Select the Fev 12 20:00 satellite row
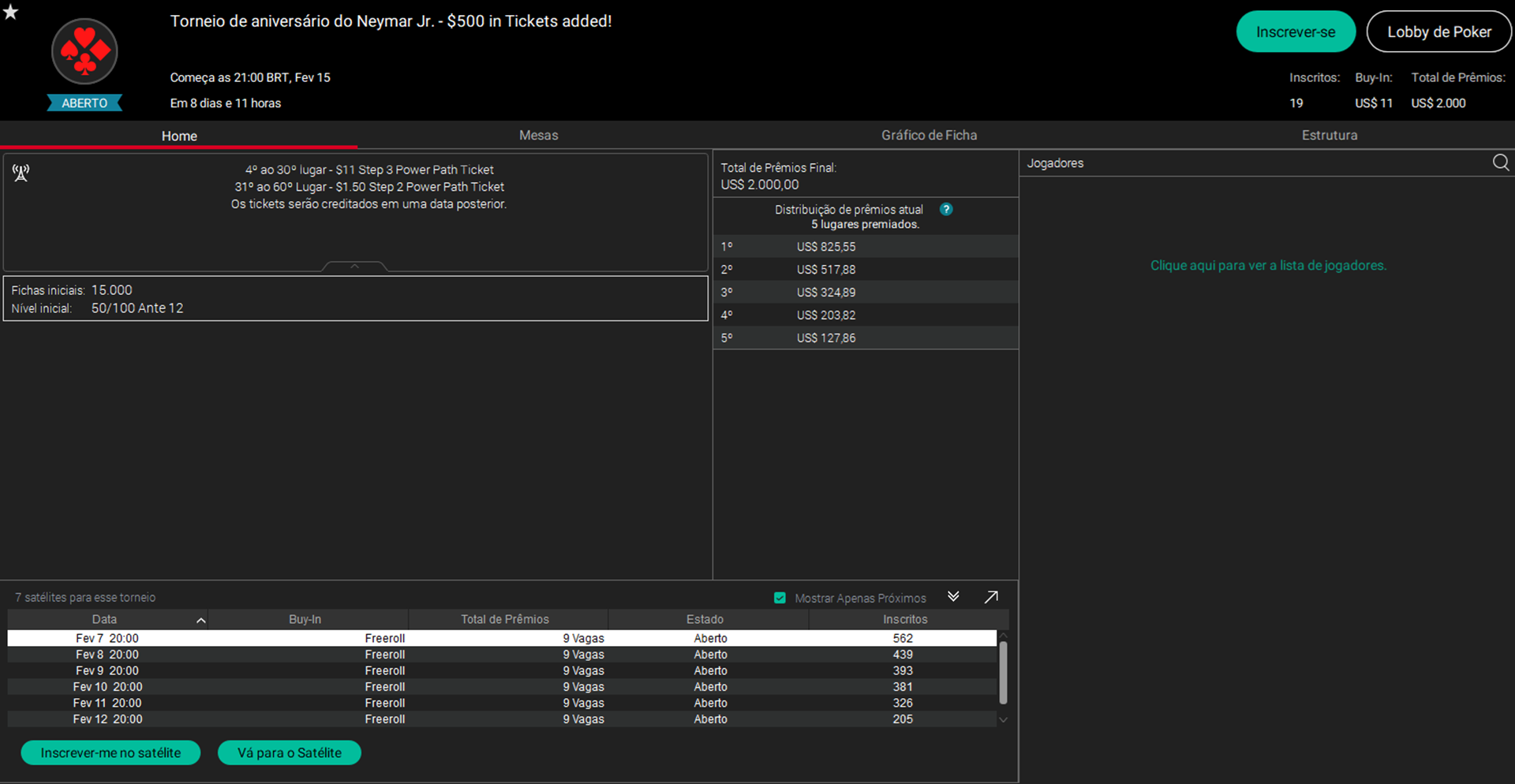Screen dimensions: 1515x784 (502, 719)
